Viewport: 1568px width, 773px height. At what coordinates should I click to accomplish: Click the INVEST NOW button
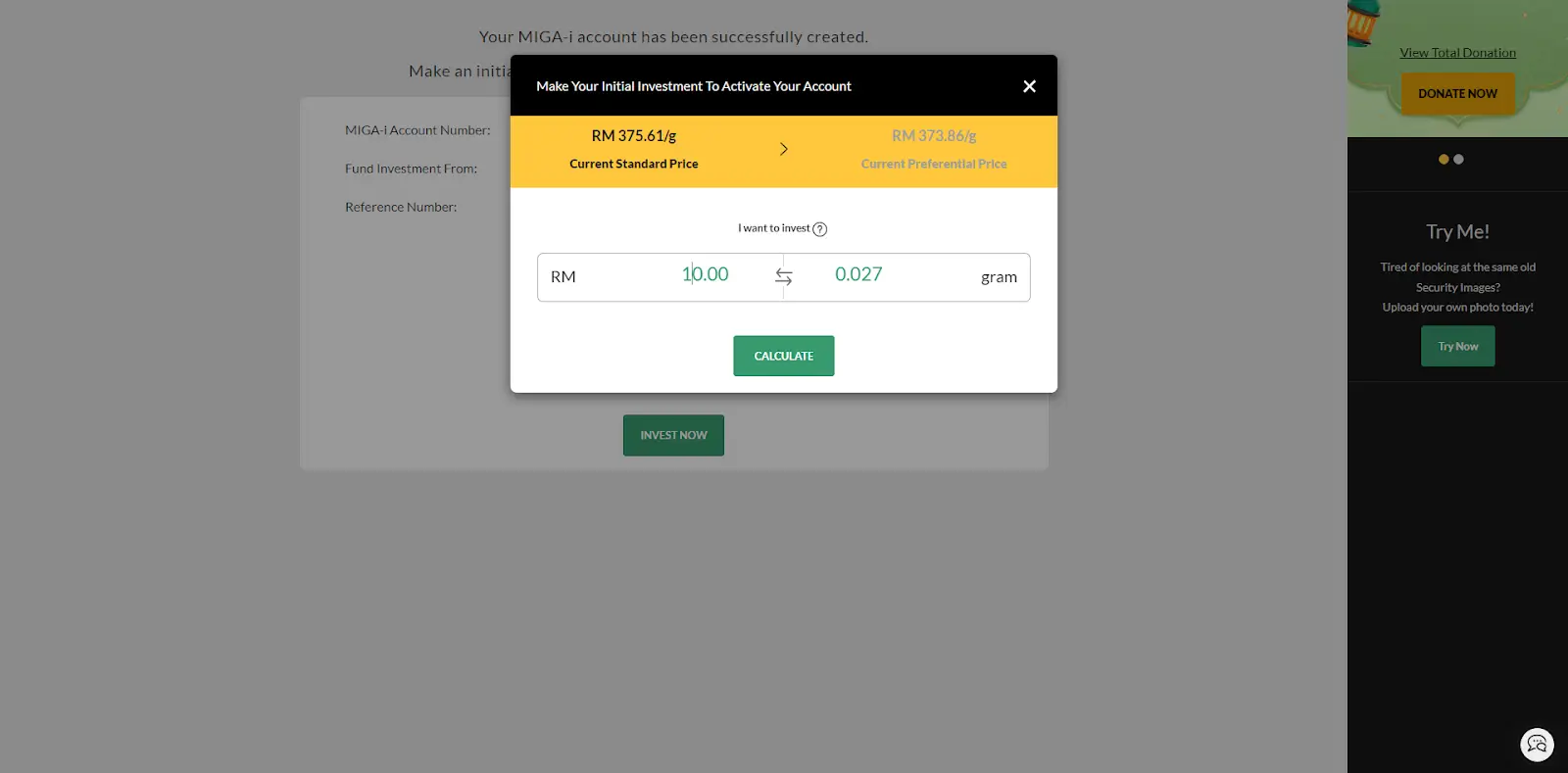pyautogui.click(x=673, y=435)
